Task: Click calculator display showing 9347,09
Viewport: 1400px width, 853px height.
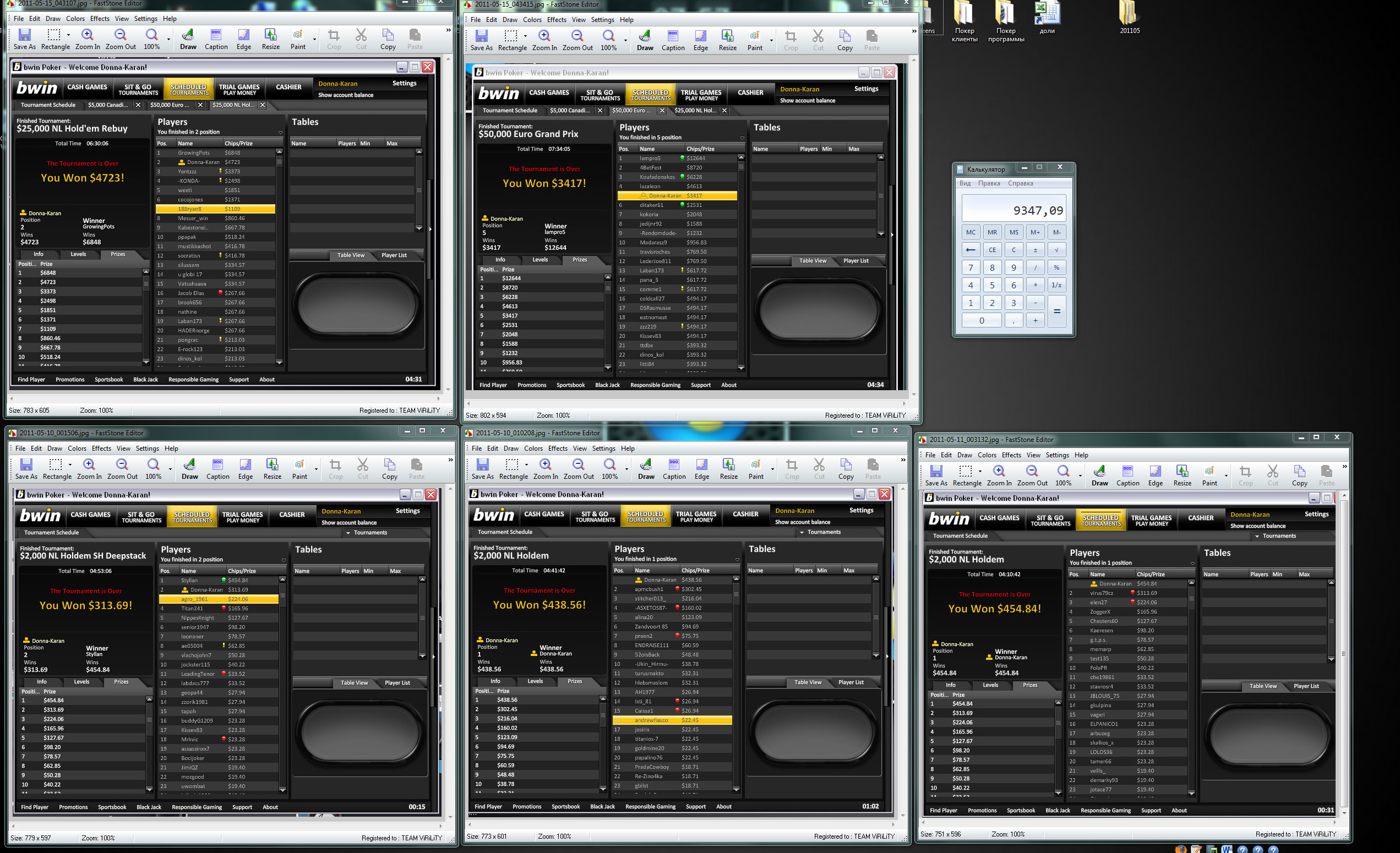Action: pos(1014,208)
